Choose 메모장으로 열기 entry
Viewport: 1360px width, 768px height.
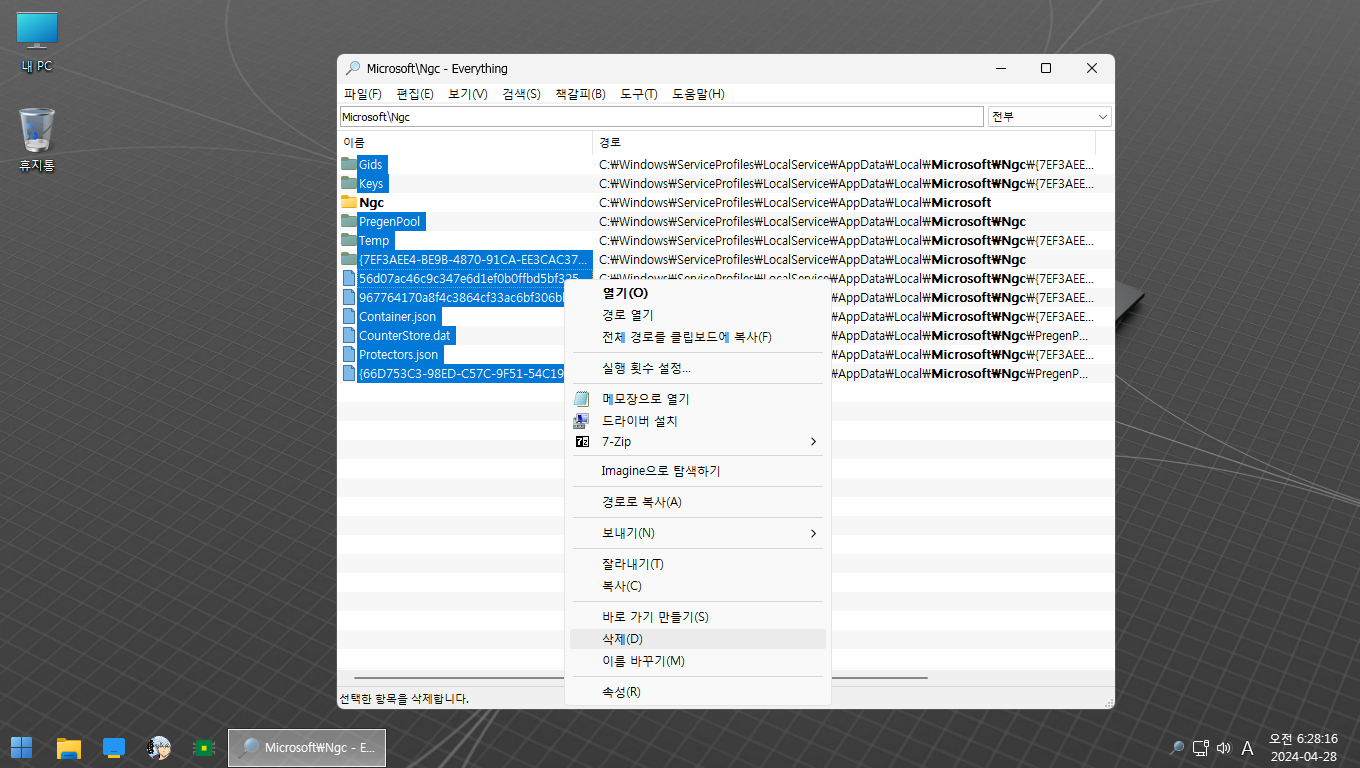[x=698, y=399]
